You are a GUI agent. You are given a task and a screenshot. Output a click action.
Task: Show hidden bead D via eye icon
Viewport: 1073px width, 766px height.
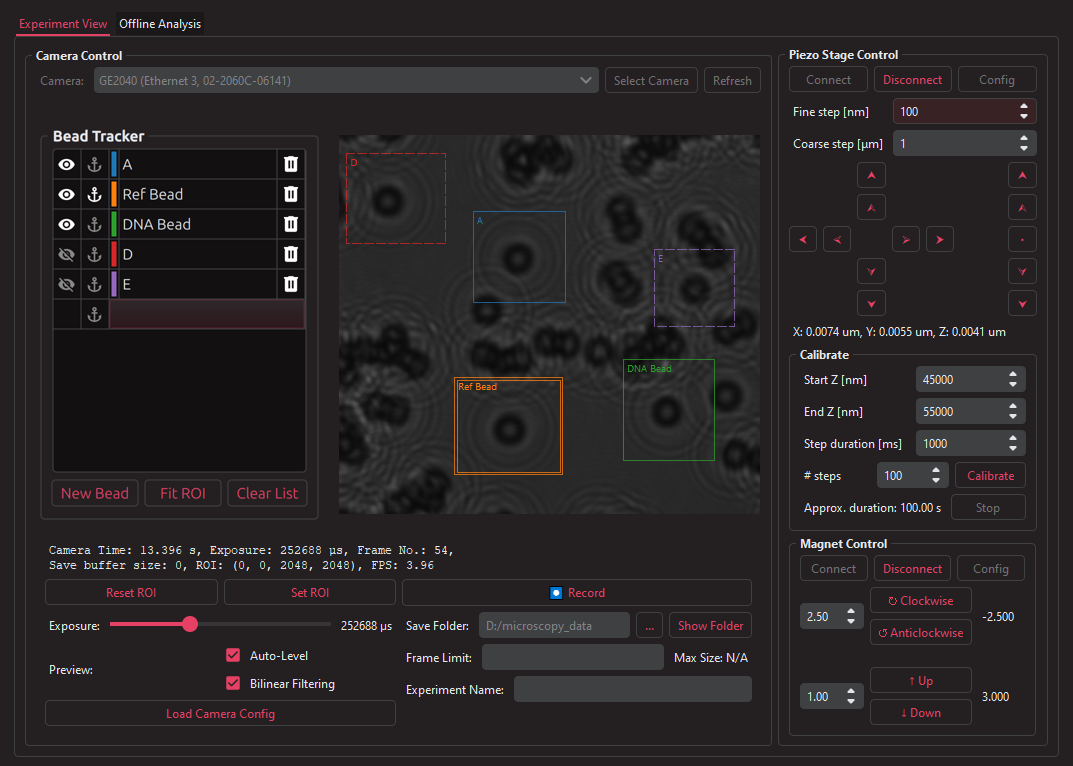(x=67, y=255)
